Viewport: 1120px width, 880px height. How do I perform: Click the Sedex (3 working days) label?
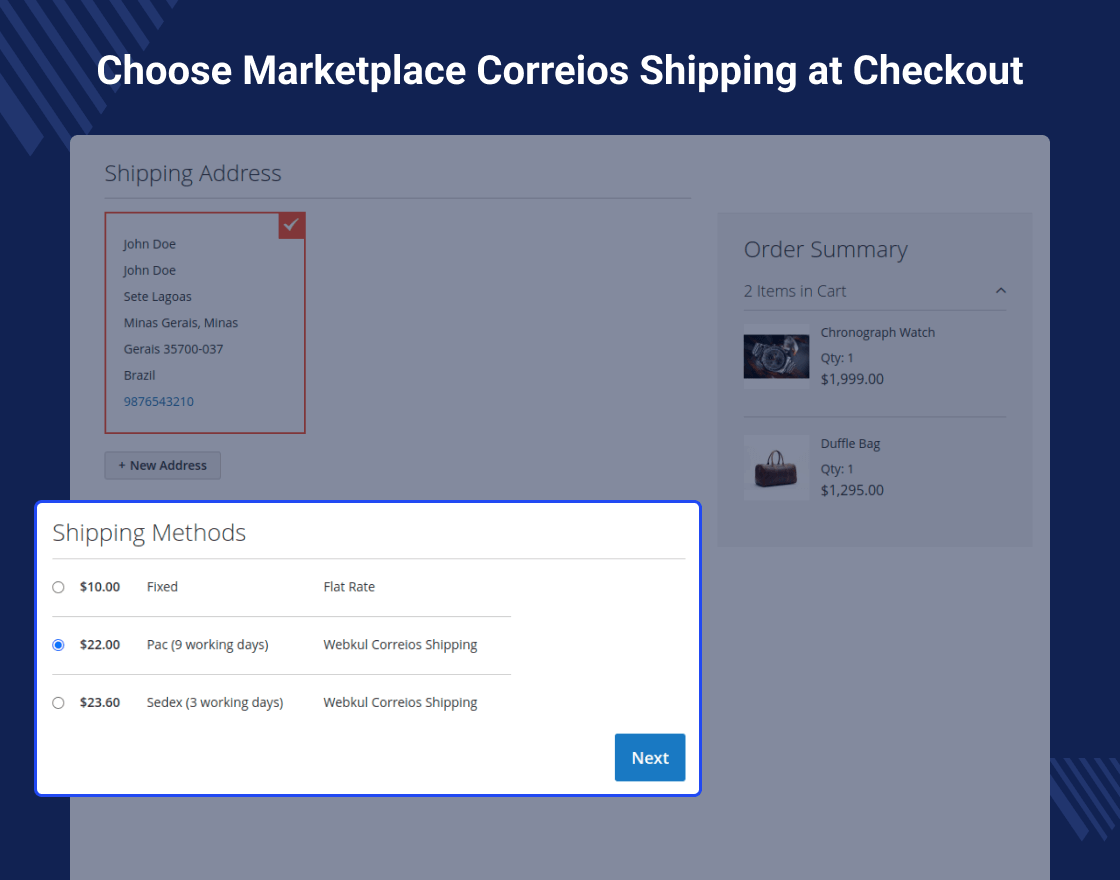[x=214, y=703]
